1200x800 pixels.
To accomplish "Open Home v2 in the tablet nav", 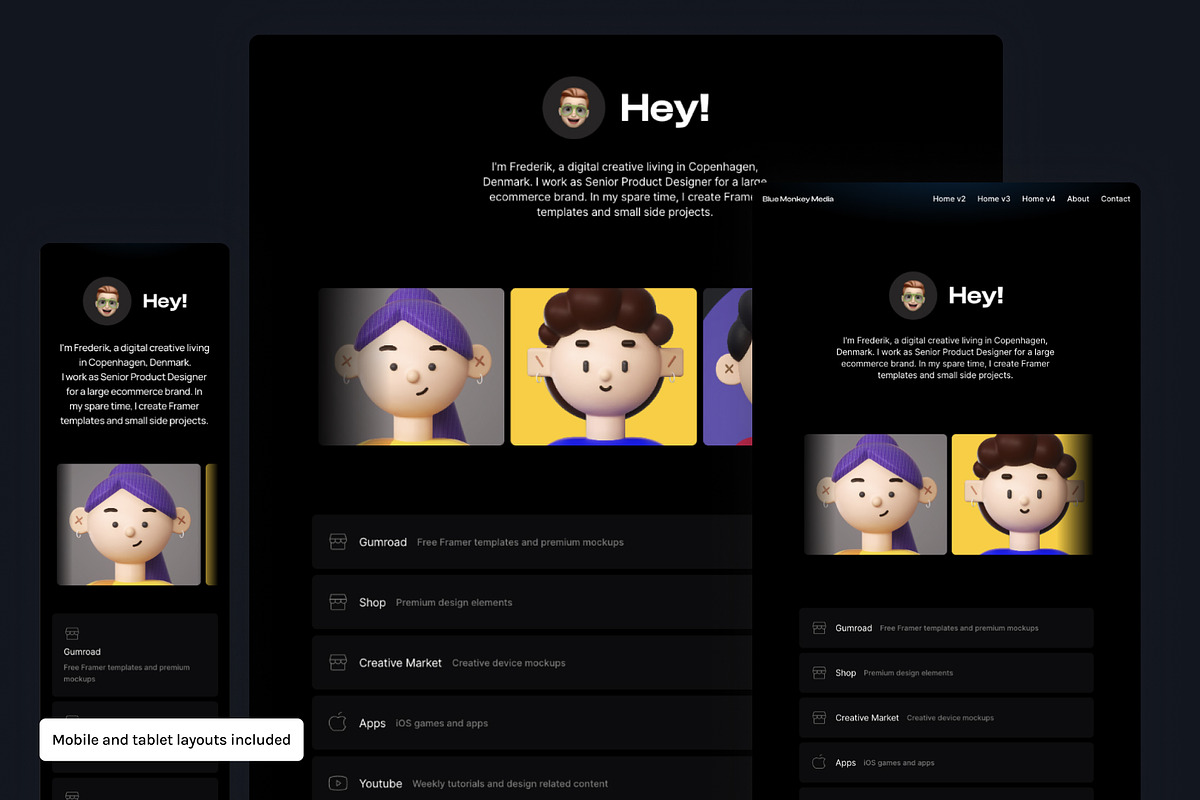I will tap(949, 199).
